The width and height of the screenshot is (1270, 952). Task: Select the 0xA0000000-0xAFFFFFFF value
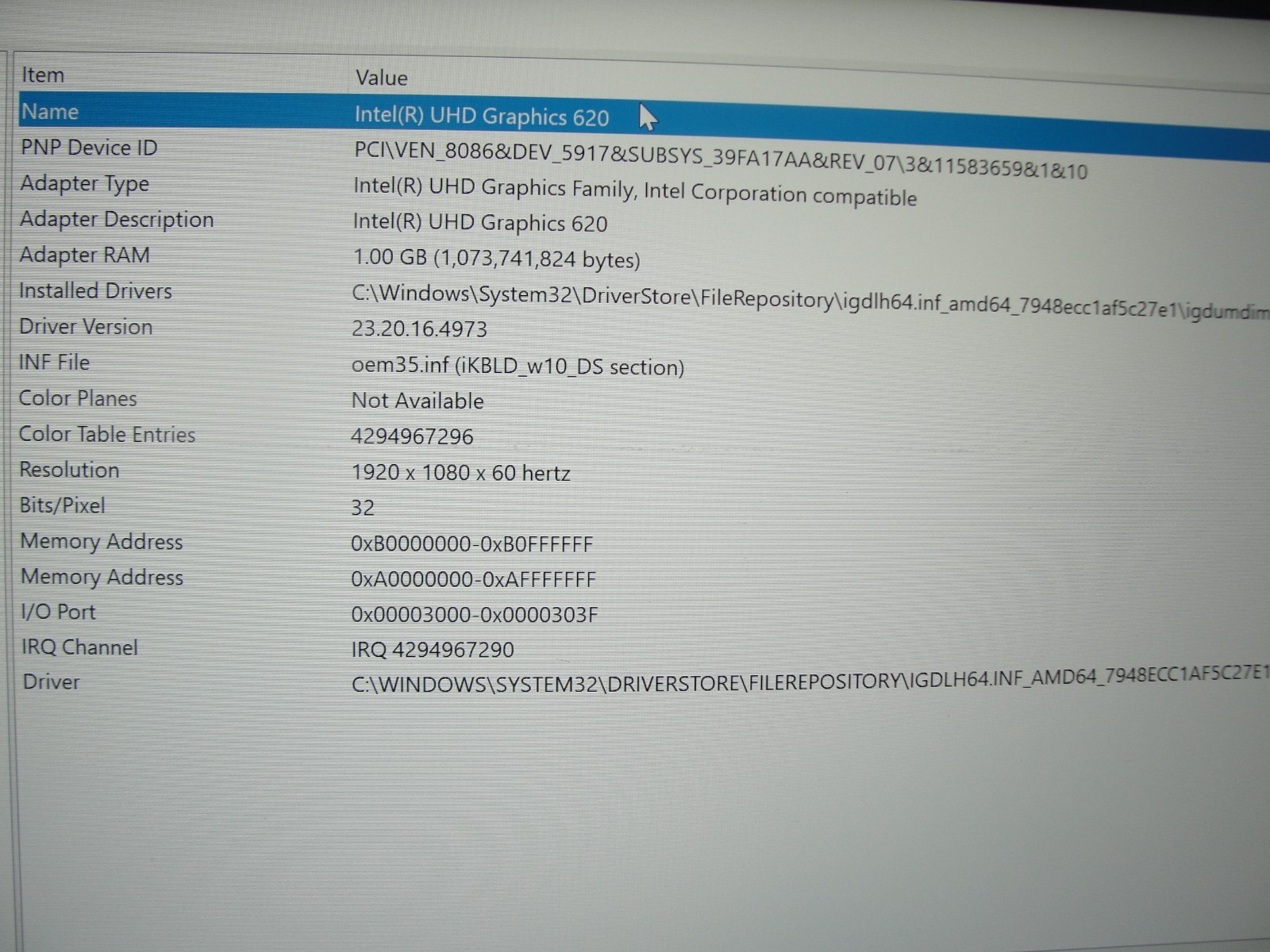(473, 579)
